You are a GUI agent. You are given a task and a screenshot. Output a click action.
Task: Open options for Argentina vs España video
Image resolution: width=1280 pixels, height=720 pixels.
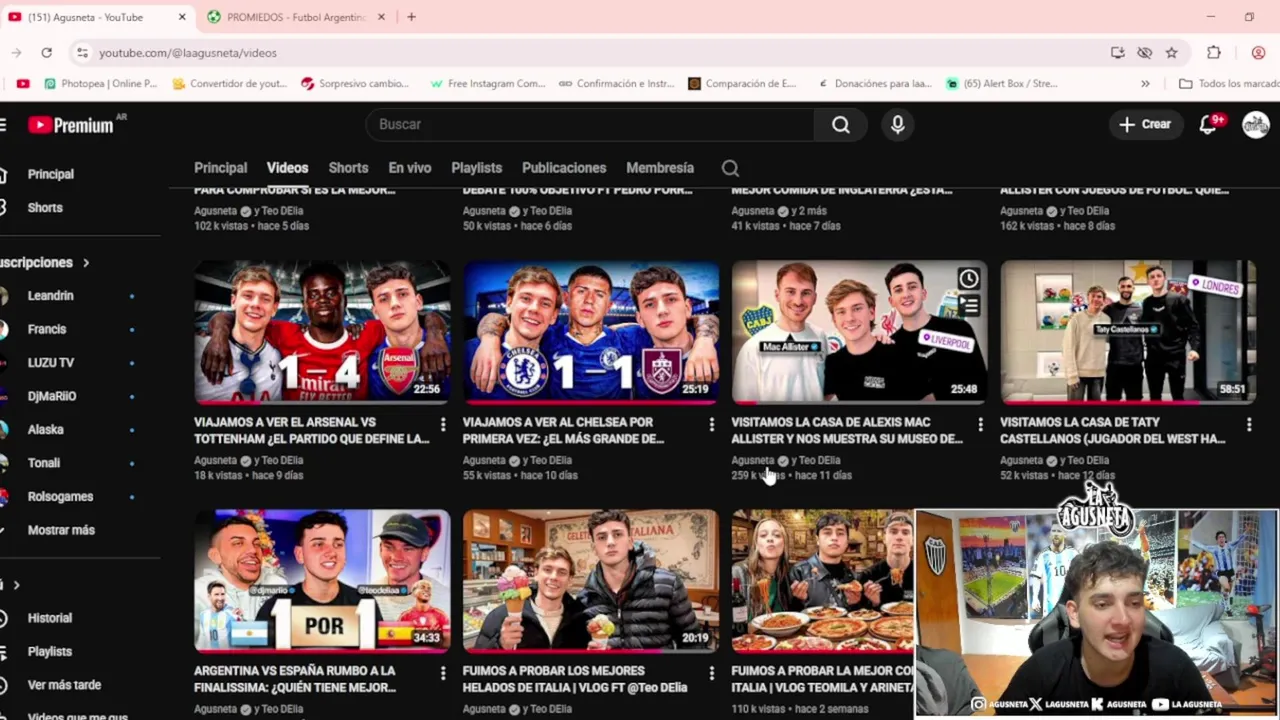click(443, 674)
